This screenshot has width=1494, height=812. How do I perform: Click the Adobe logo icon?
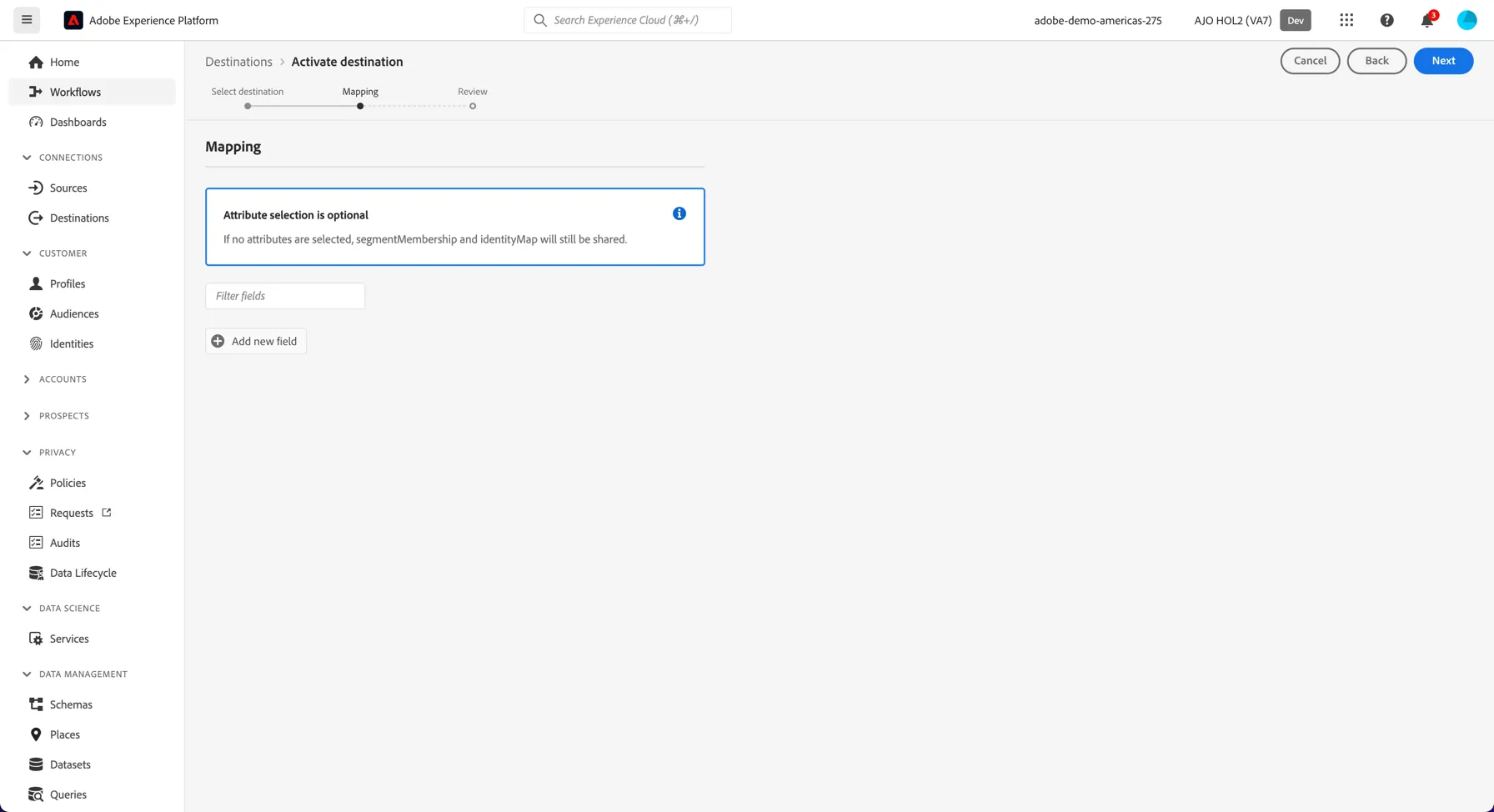(x=73, y=20)
